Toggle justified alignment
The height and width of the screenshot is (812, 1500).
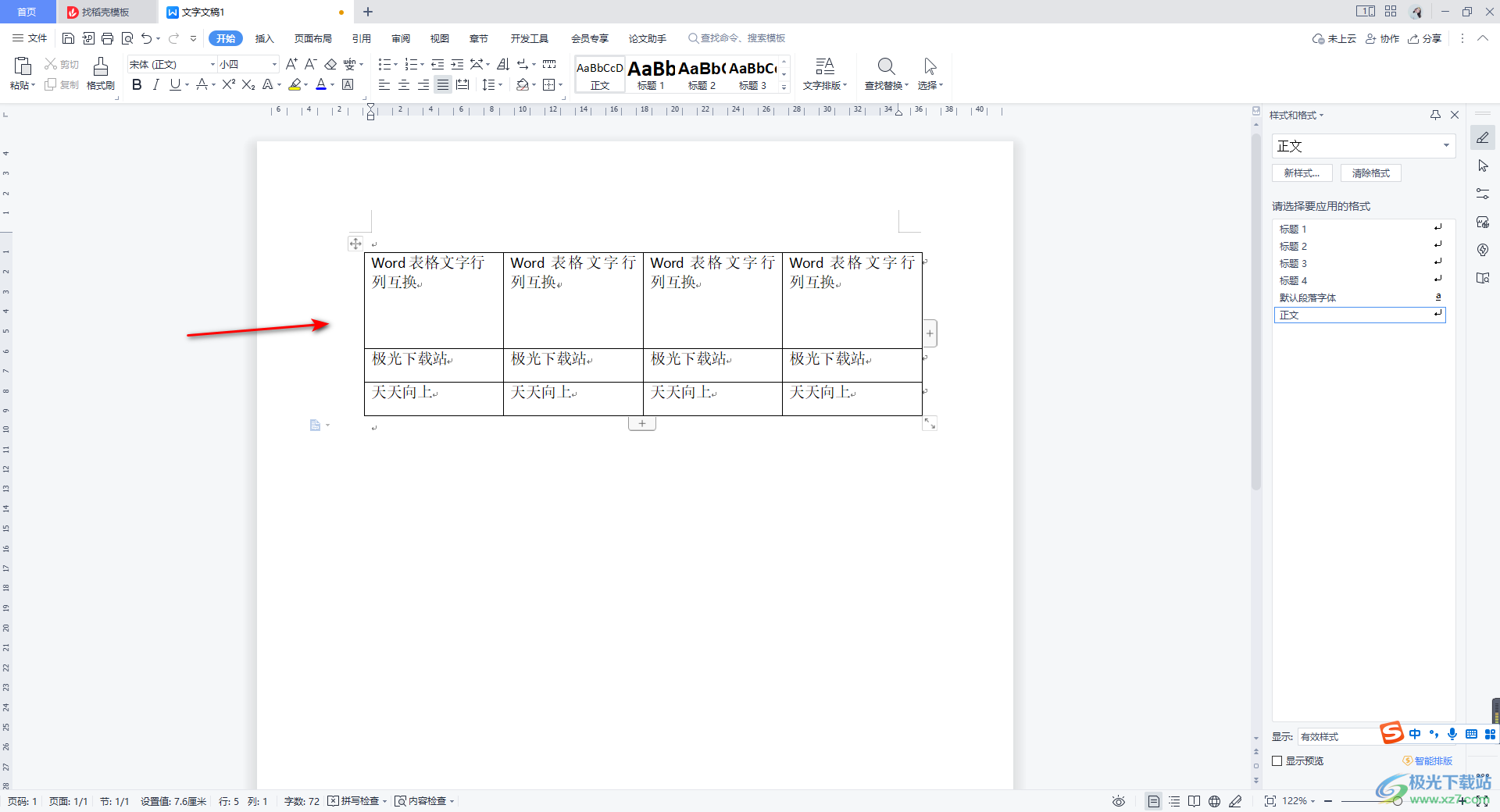tap(443, 85)
